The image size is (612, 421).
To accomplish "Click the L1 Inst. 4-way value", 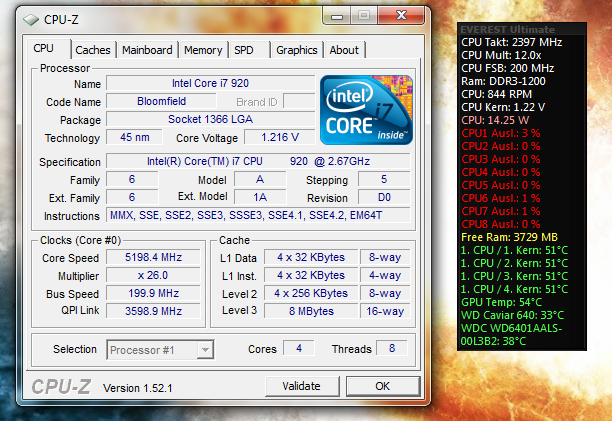I will (x=385, y=275).
